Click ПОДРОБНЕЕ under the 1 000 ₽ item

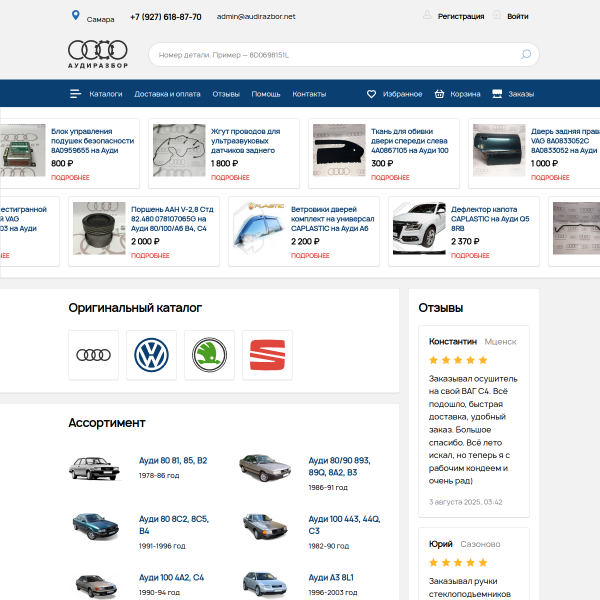click(550, 178)
